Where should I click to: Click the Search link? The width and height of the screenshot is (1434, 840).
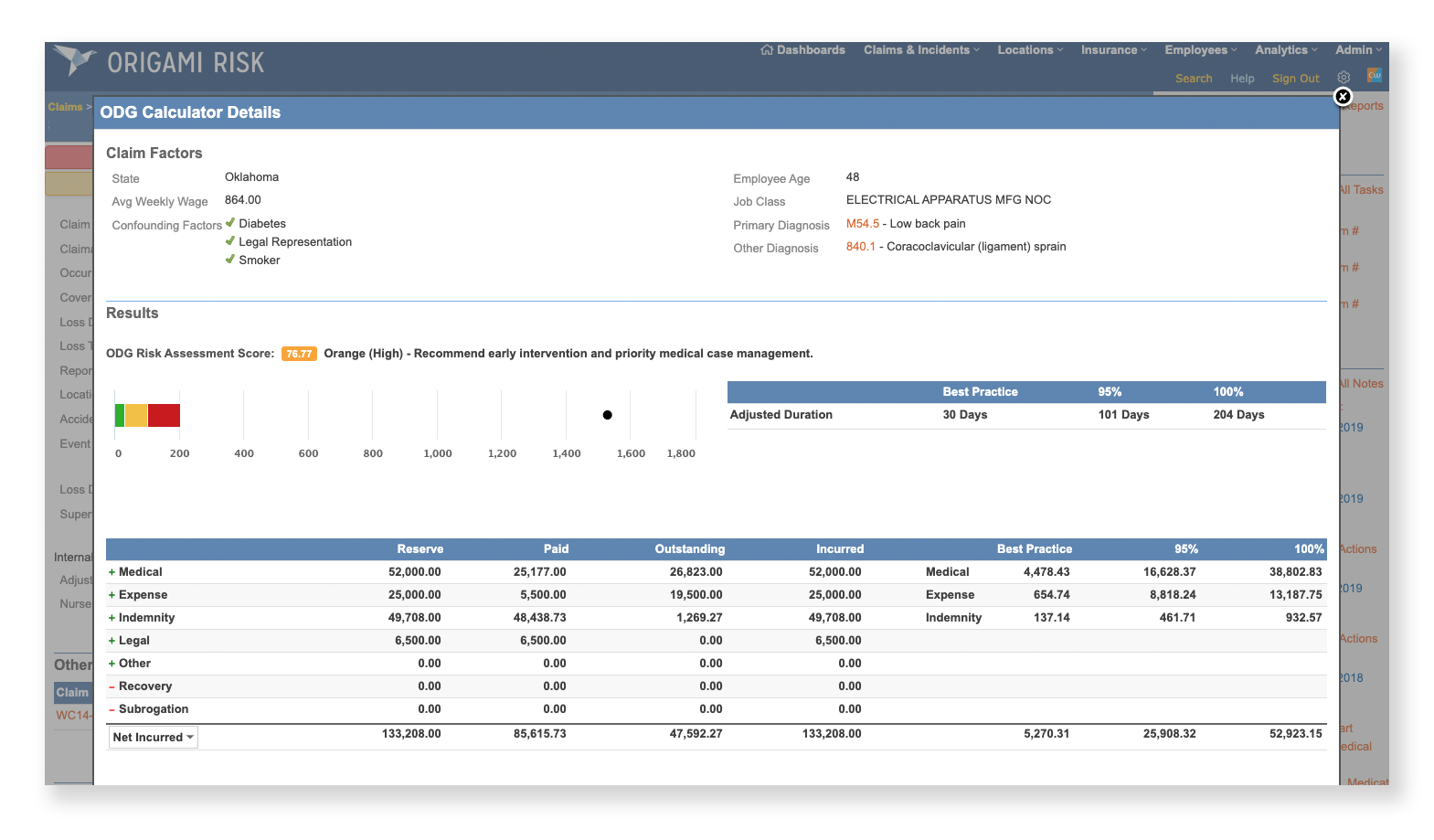pyautogui.click(x=1194, y=79)
